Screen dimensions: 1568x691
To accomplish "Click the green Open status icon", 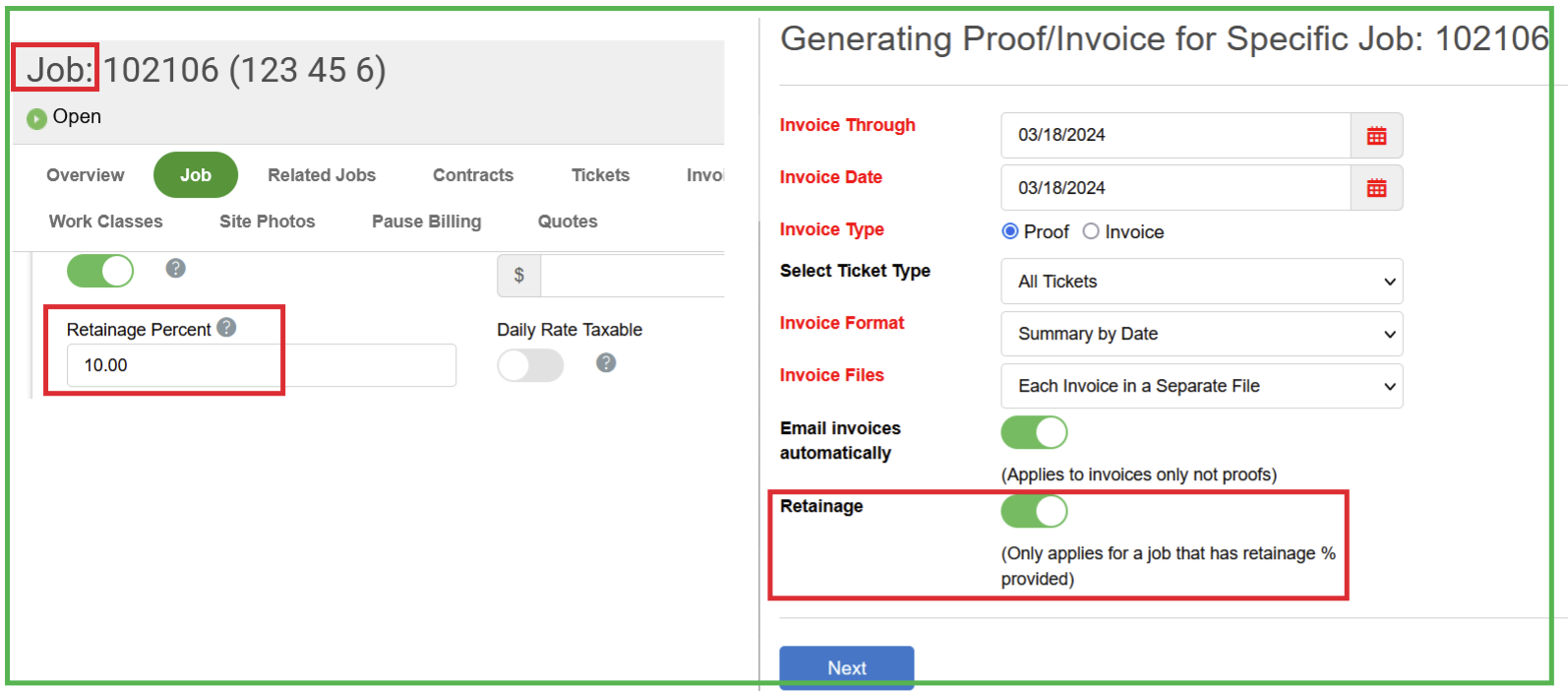I will point(37,118).
